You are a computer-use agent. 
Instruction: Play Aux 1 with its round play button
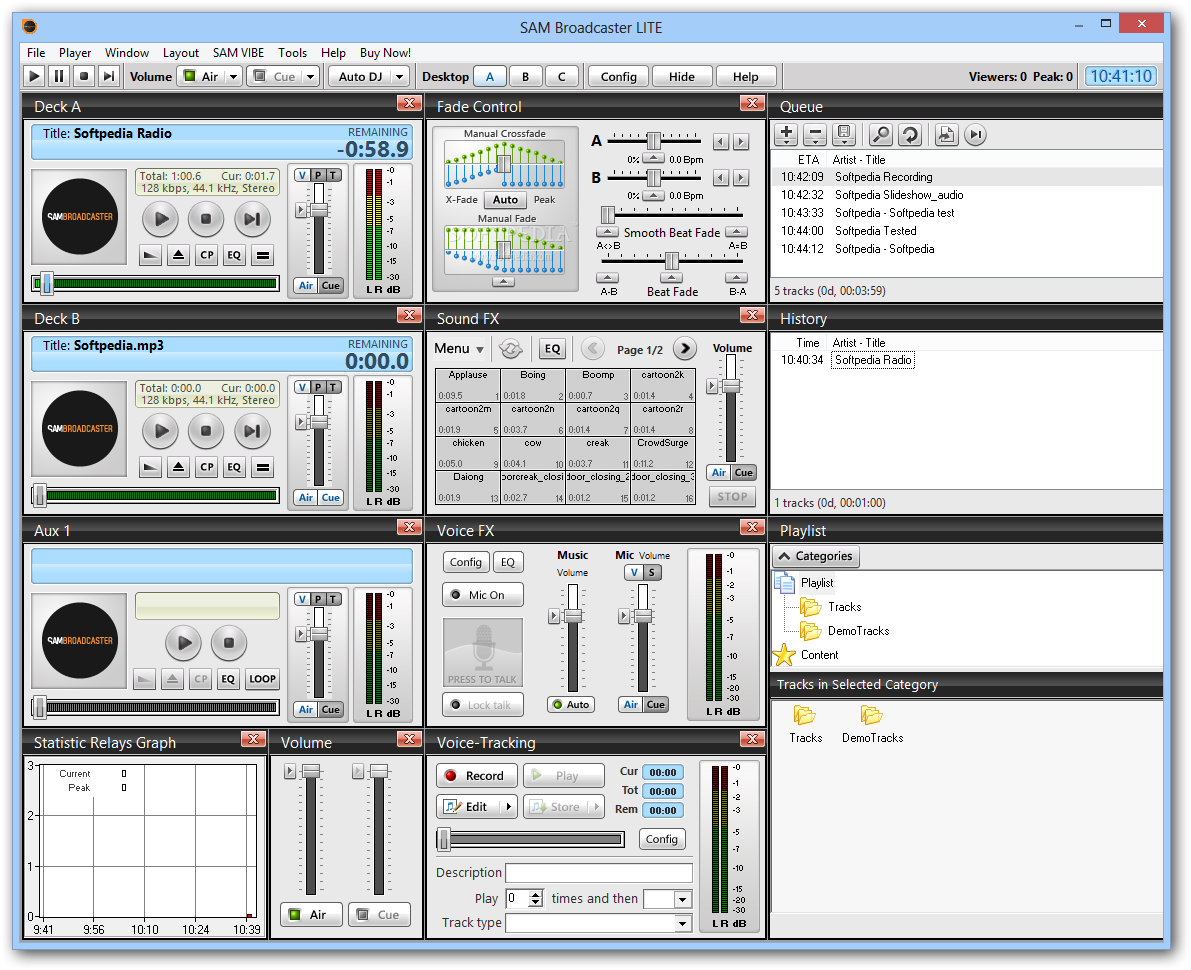184,643
